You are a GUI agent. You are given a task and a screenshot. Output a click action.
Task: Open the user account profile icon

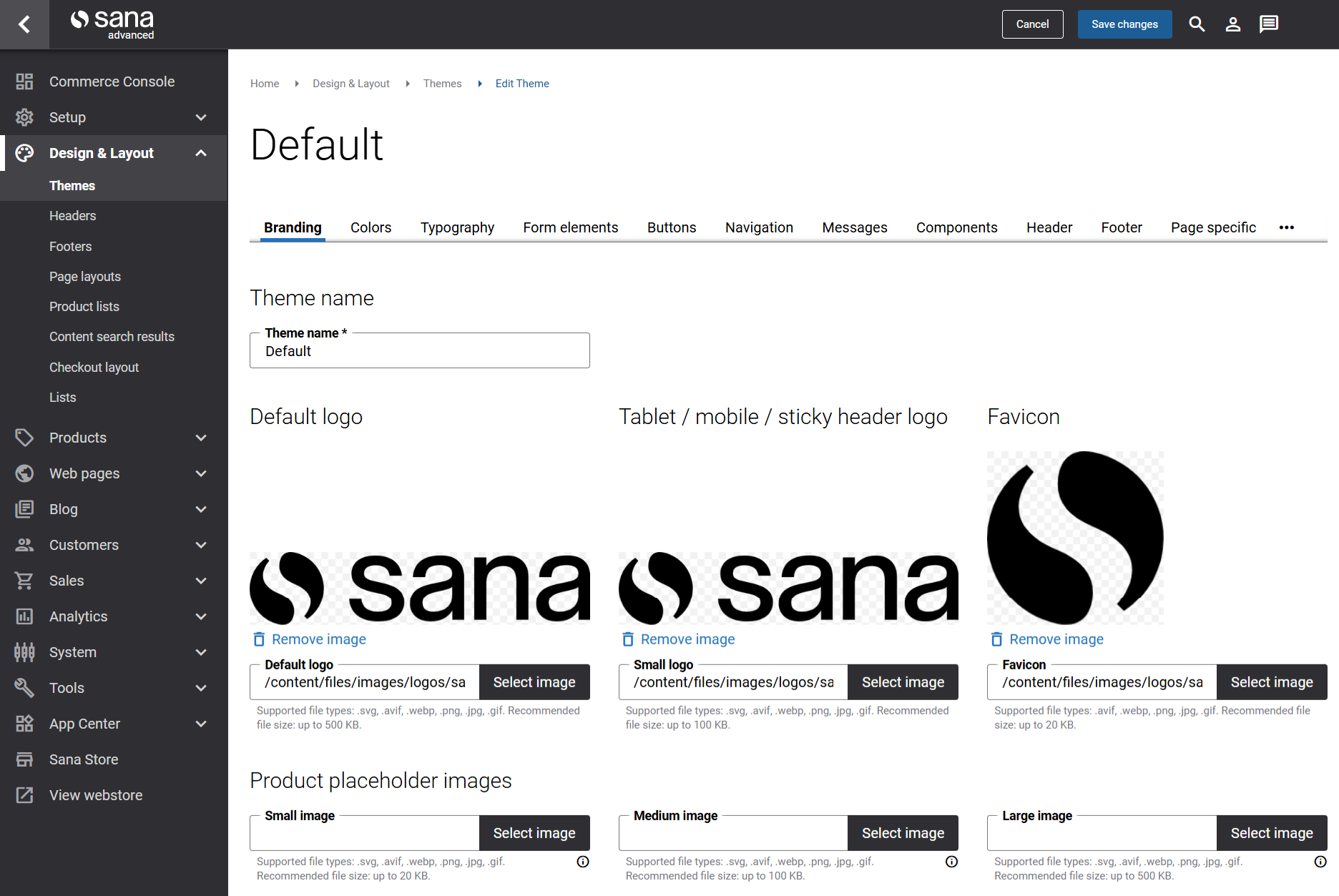point(1232,24)
